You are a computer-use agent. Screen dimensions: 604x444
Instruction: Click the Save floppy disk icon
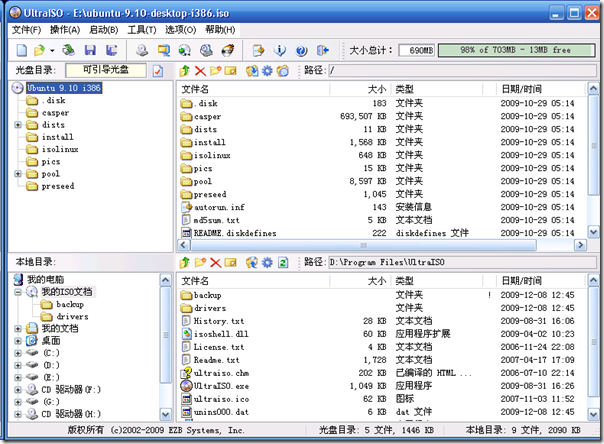(90, 50)
